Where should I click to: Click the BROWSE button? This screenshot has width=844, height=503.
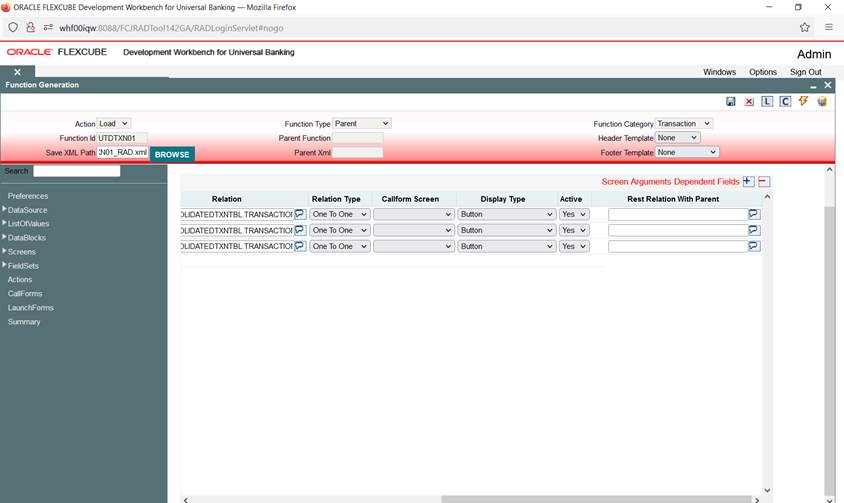coord(172,154)
